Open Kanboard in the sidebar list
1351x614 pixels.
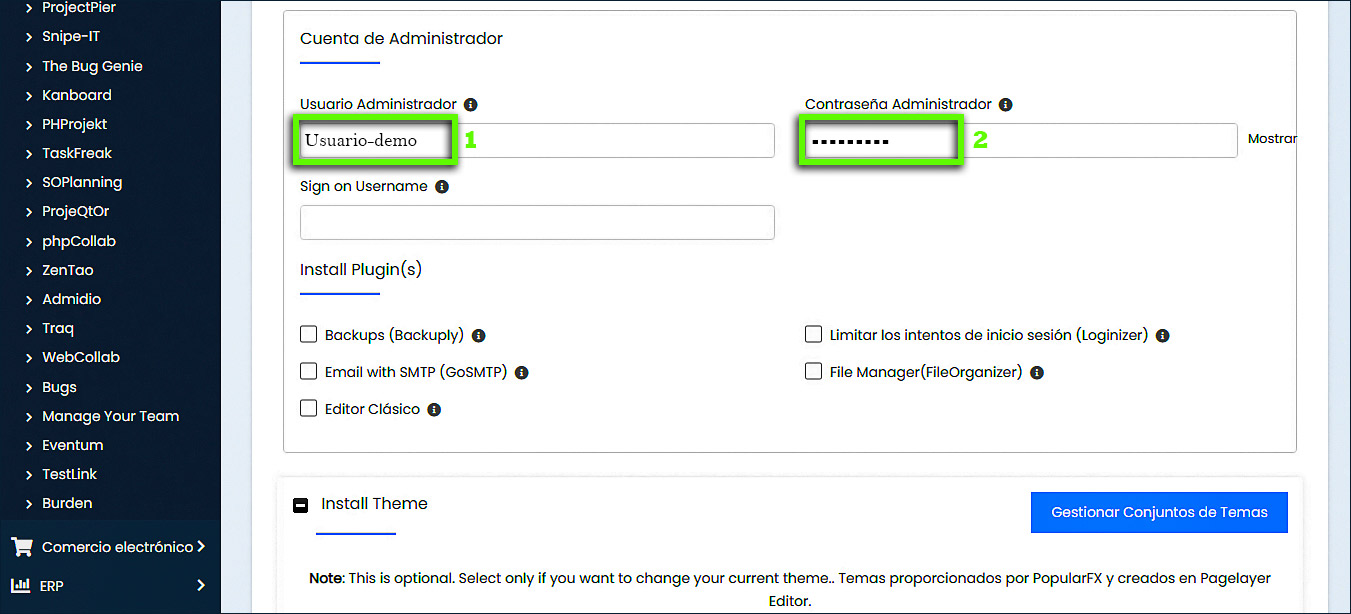pyautogui.click(x=77, y=95)
